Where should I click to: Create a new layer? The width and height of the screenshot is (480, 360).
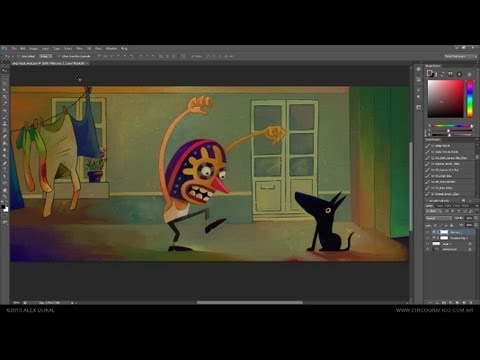(464, 302)
